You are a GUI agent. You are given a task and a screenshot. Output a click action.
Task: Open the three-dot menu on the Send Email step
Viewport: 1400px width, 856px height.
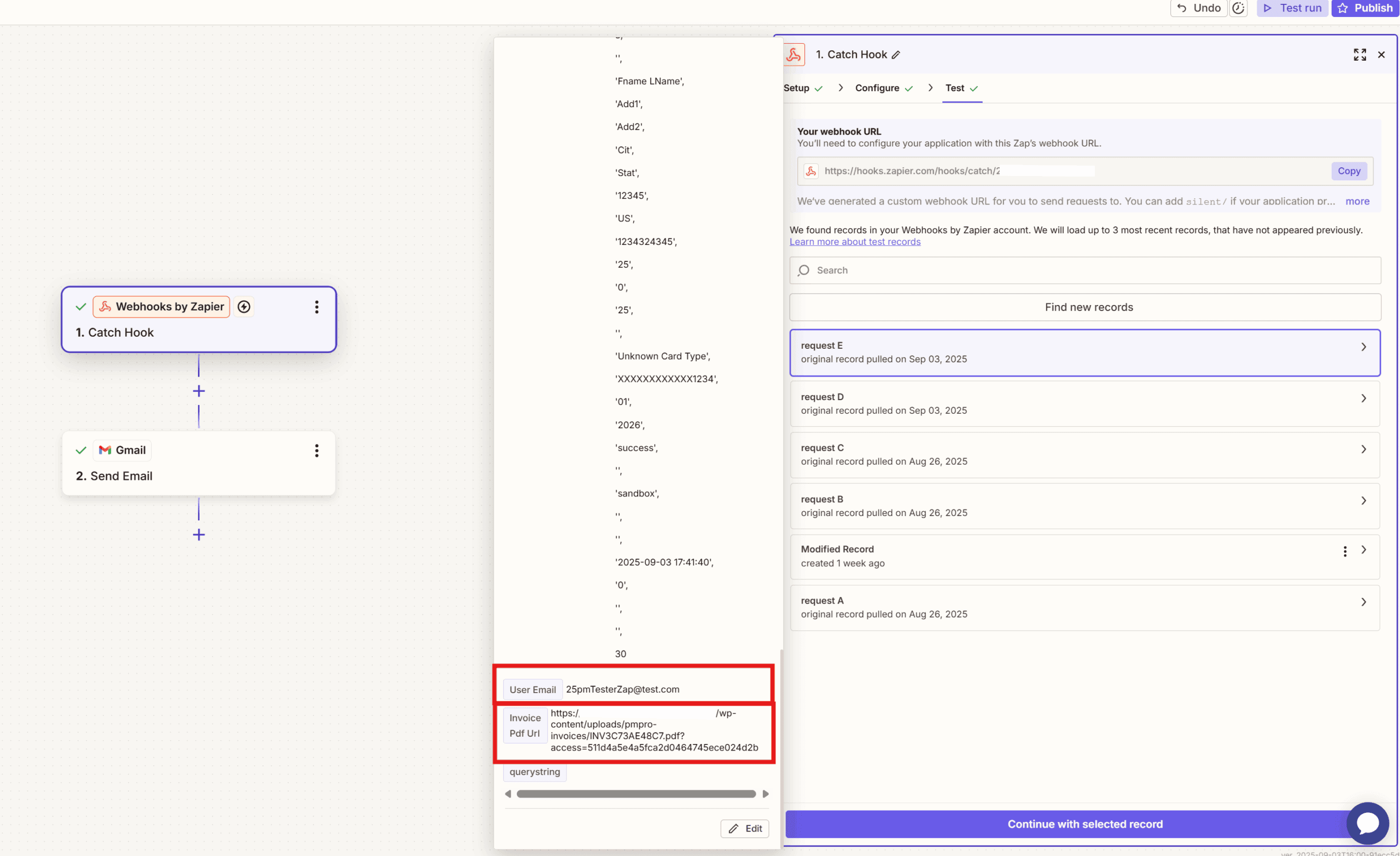(317, 450)
